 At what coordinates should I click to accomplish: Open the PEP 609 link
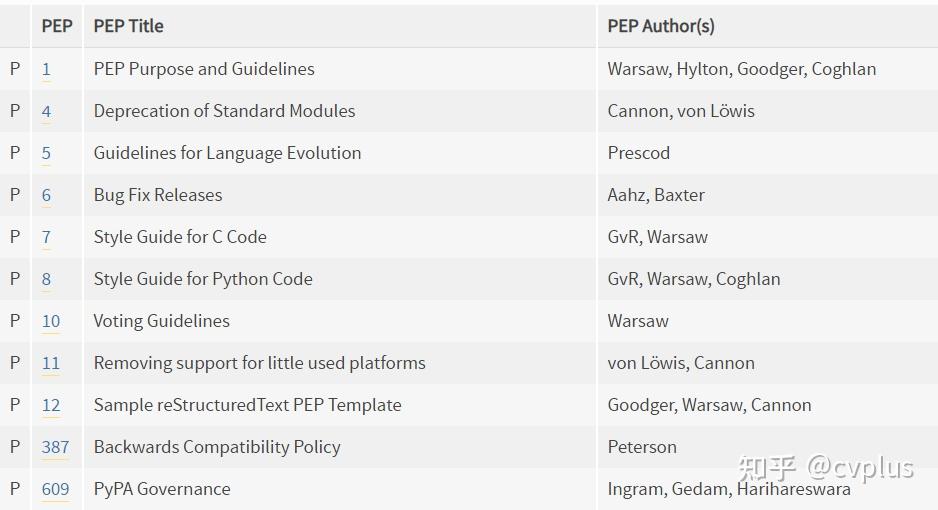pyautogui.click(x=55, y=489)
